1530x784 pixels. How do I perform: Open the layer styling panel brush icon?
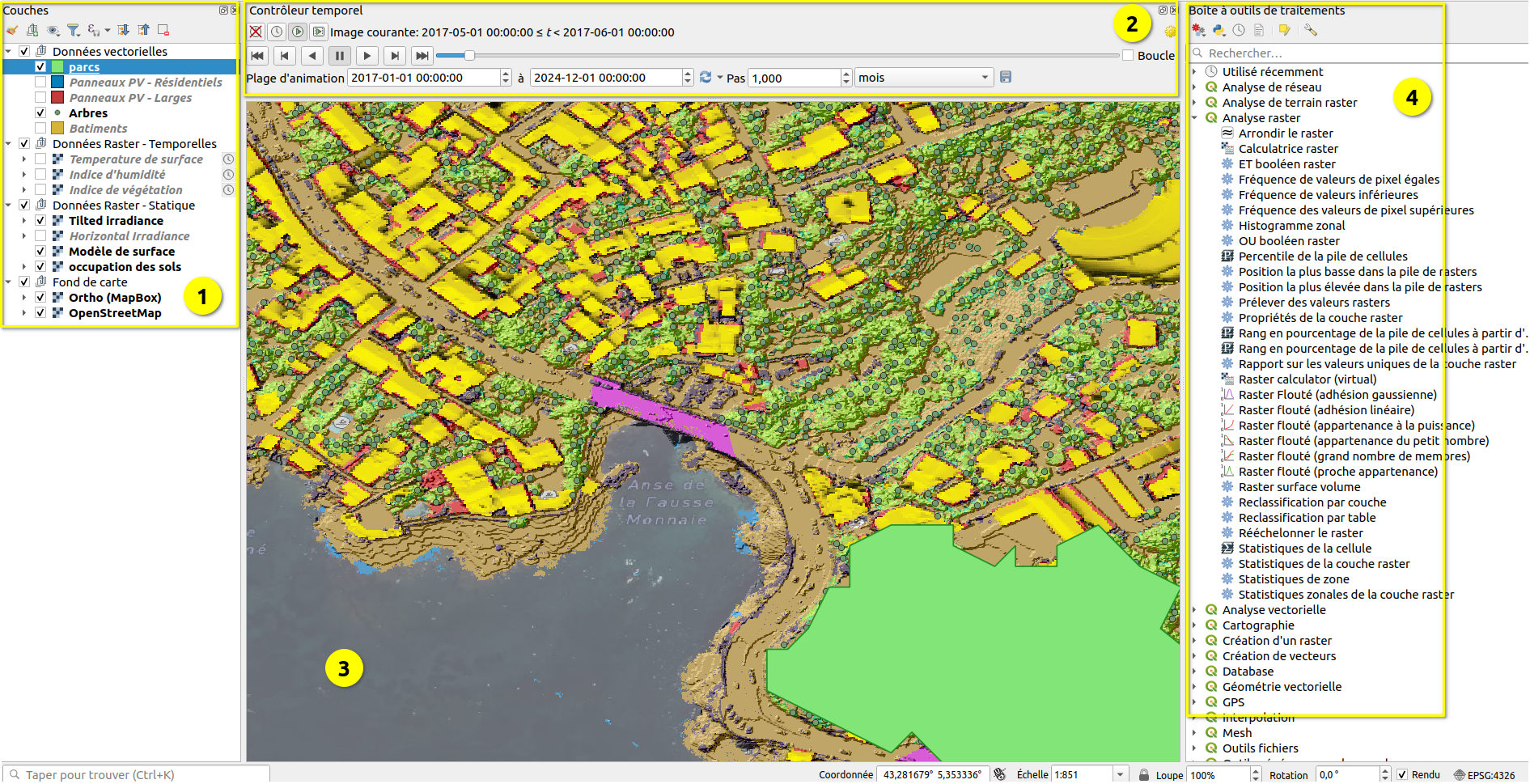(12, 30)
